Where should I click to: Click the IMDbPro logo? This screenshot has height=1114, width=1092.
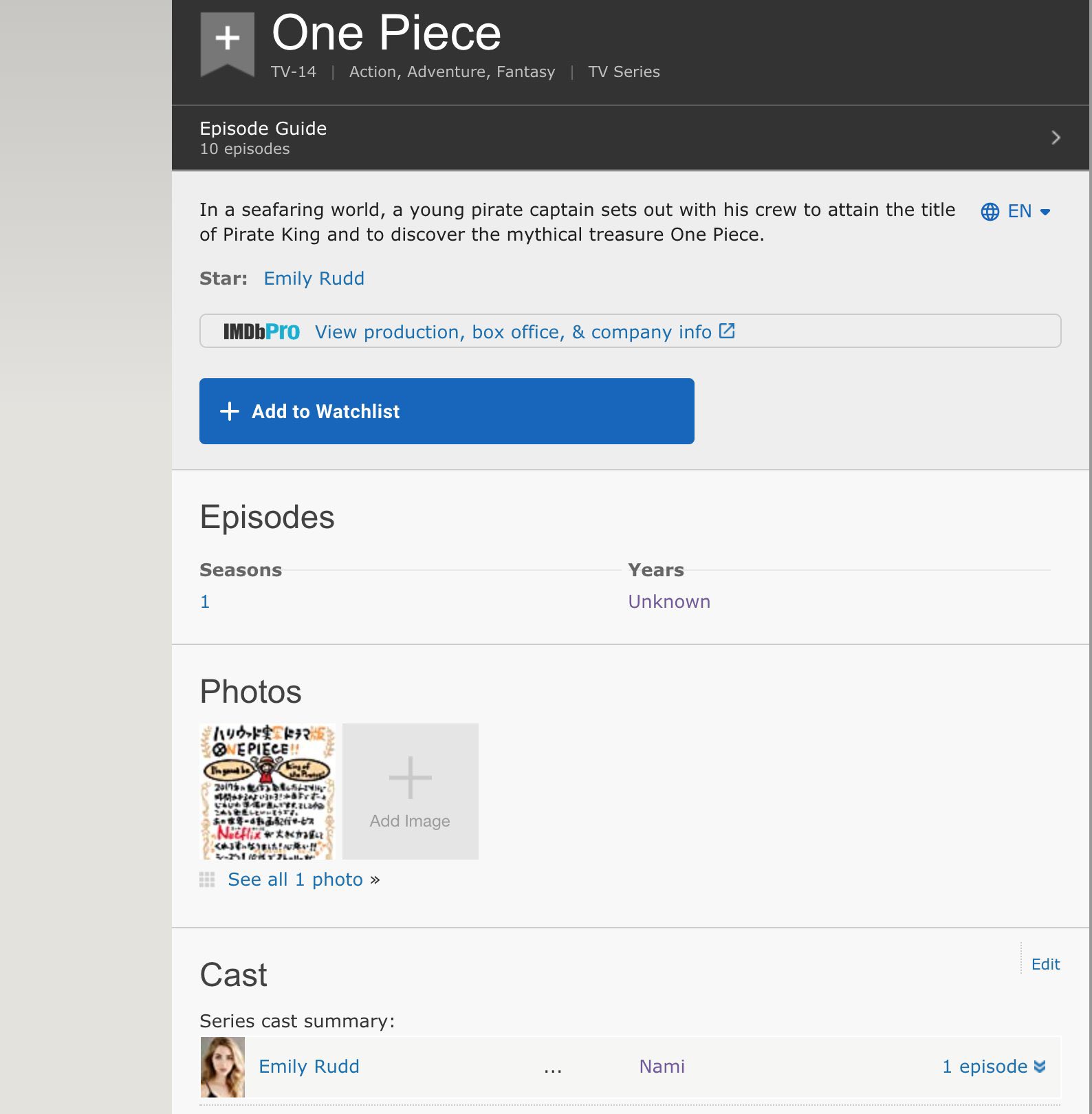pos(261,331)
